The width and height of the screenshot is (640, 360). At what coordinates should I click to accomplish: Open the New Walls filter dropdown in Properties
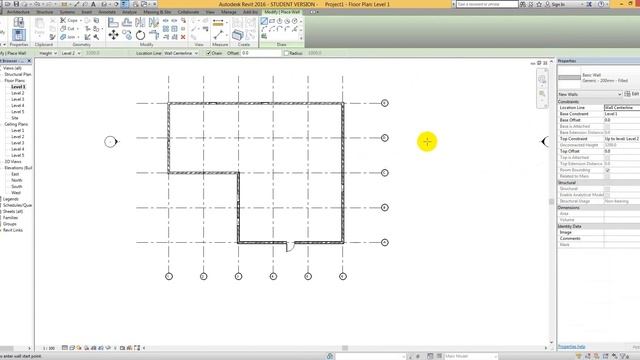589,94
